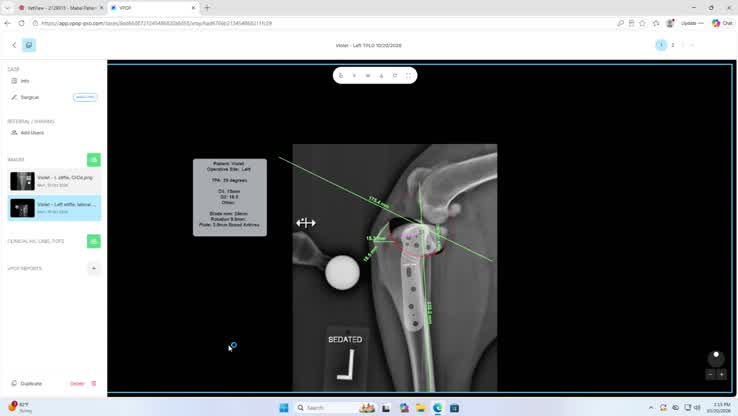Viewport: 738px width, 416px height.
Task: Click the red trash can icon
Action: [x=94, y=384]
